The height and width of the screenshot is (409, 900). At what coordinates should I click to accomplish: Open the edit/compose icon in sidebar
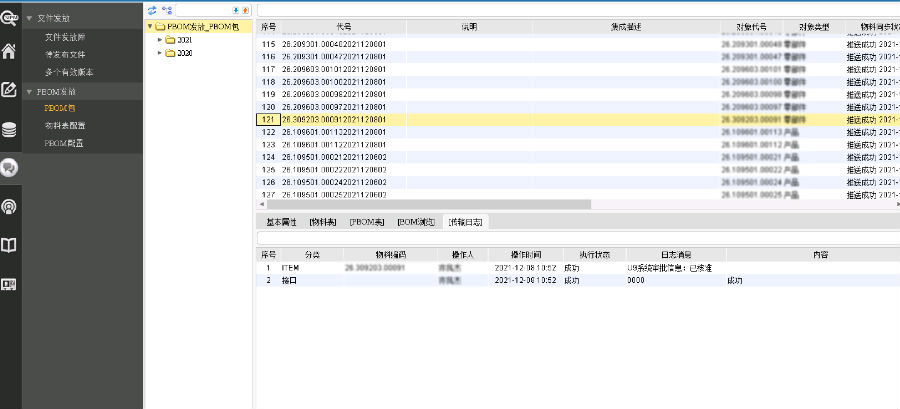pos(10,89)
